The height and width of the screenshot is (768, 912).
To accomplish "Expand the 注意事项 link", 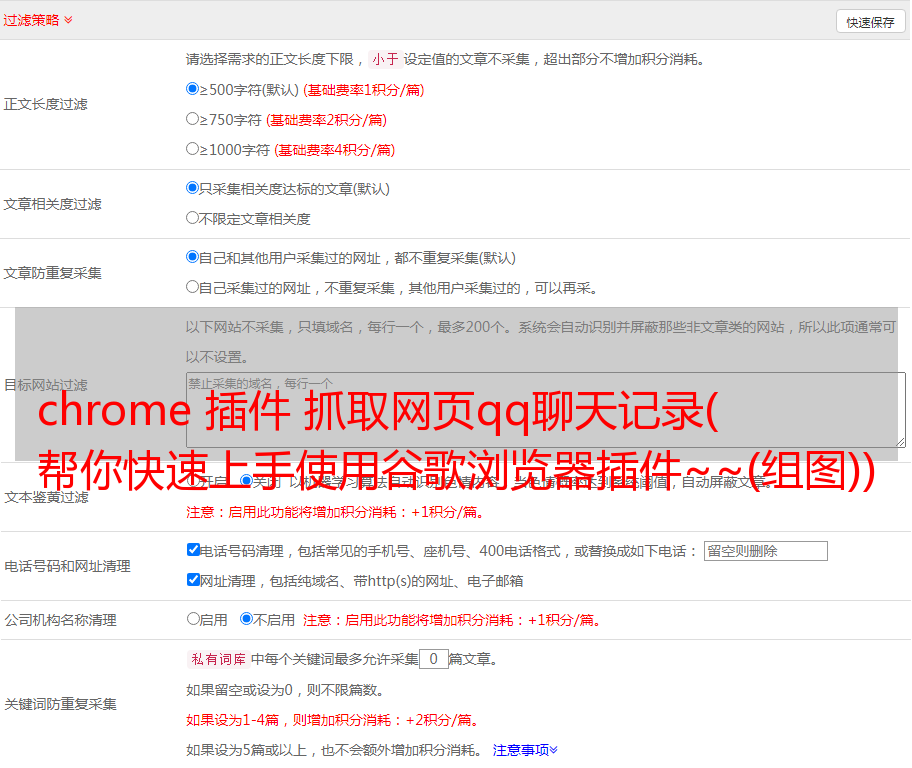I will click(525, 750).
